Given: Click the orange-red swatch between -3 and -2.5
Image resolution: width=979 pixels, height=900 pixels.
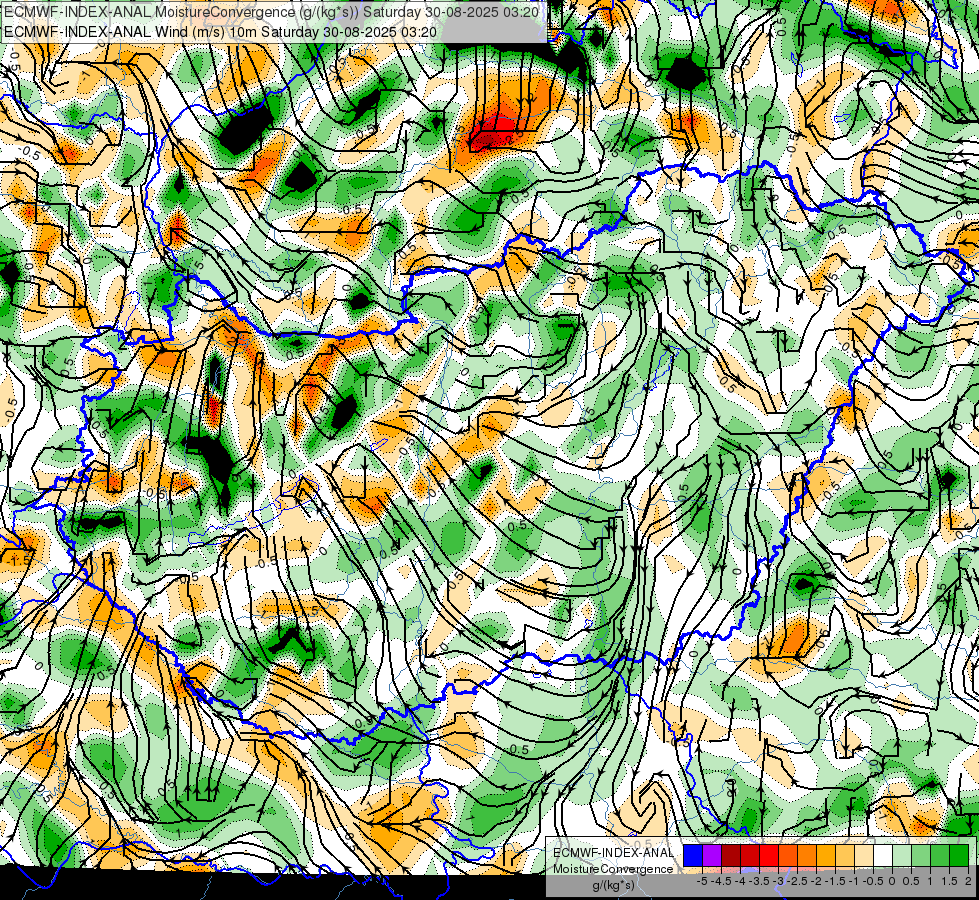Looking at the screenshot, I should (788, 856).
